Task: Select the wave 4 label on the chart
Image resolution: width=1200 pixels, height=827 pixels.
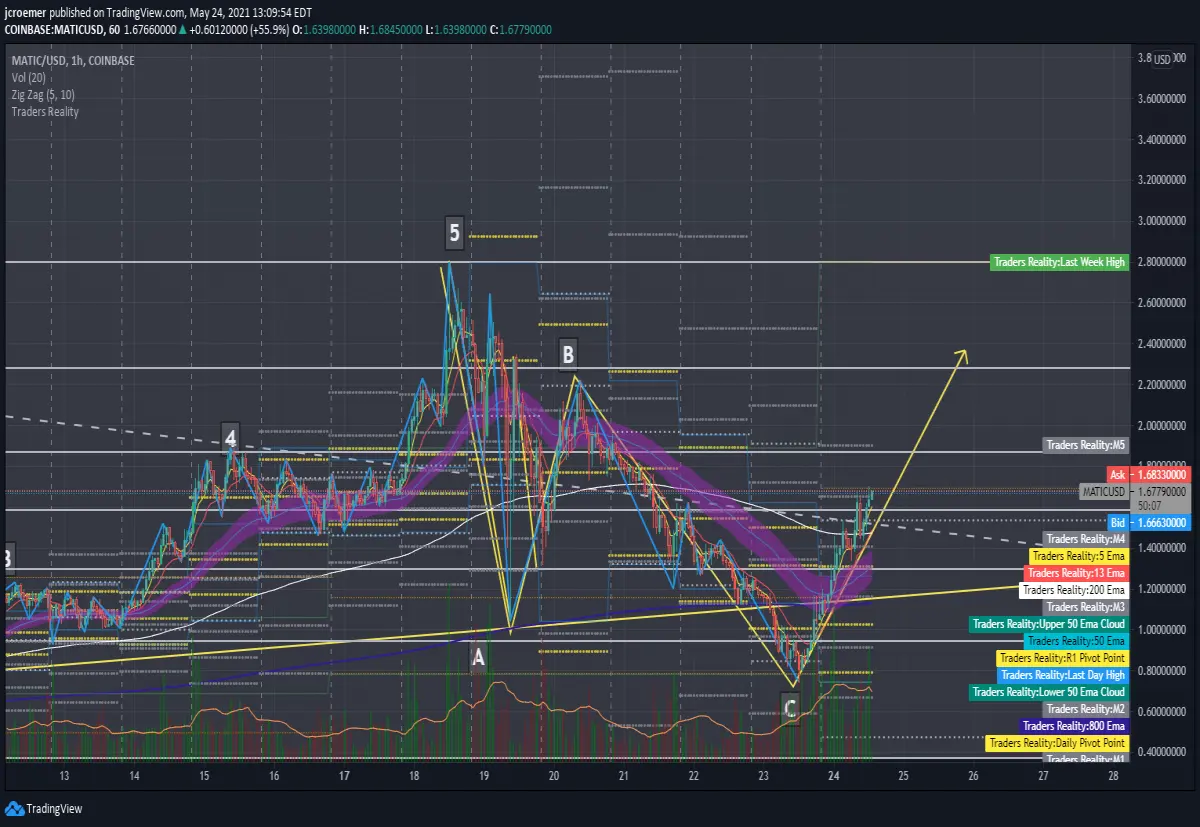Action: tap(231, 436)
